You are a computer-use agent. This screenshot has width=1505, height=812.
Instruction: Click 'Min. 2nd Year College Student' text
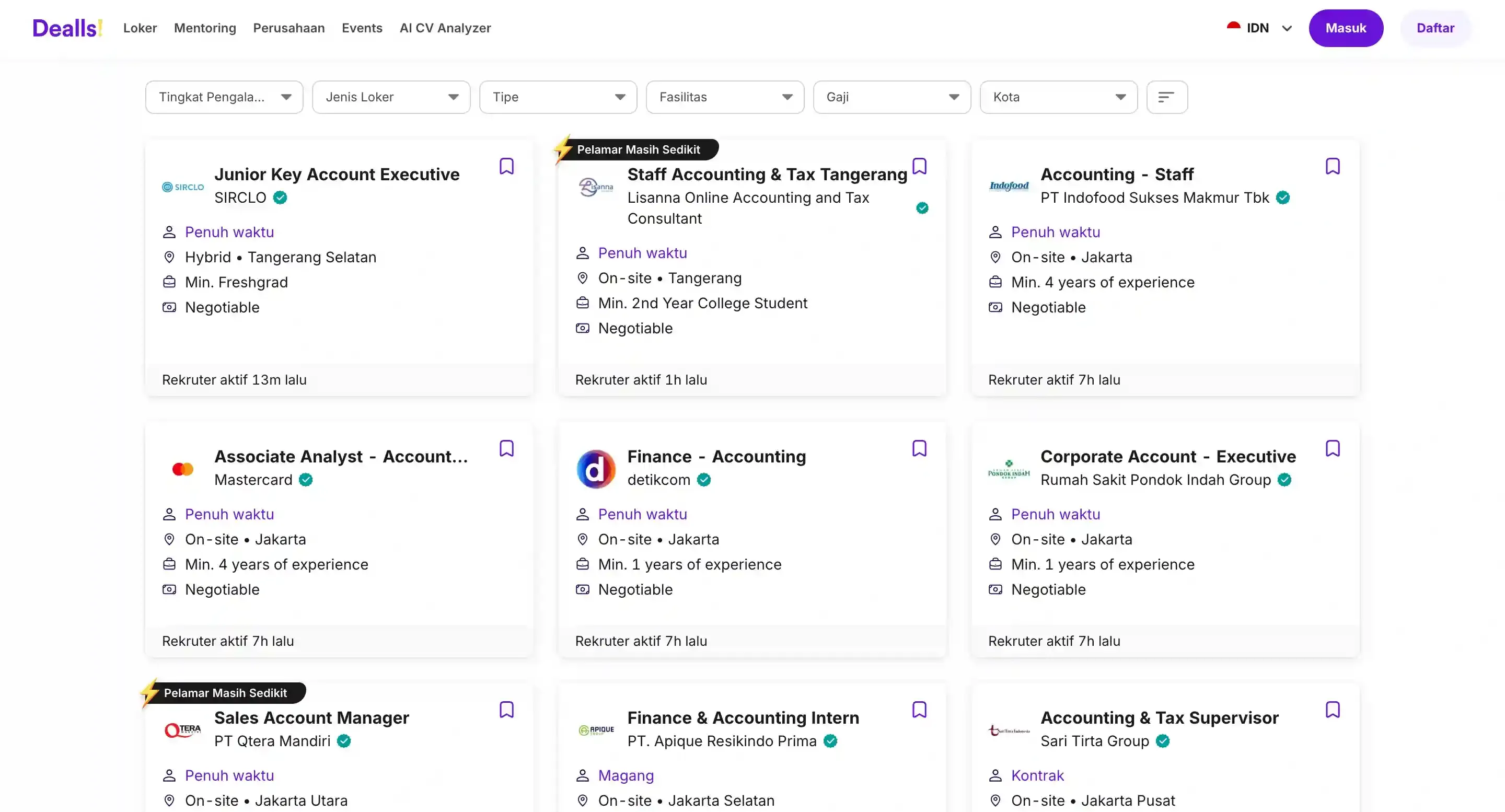point(703,303)
